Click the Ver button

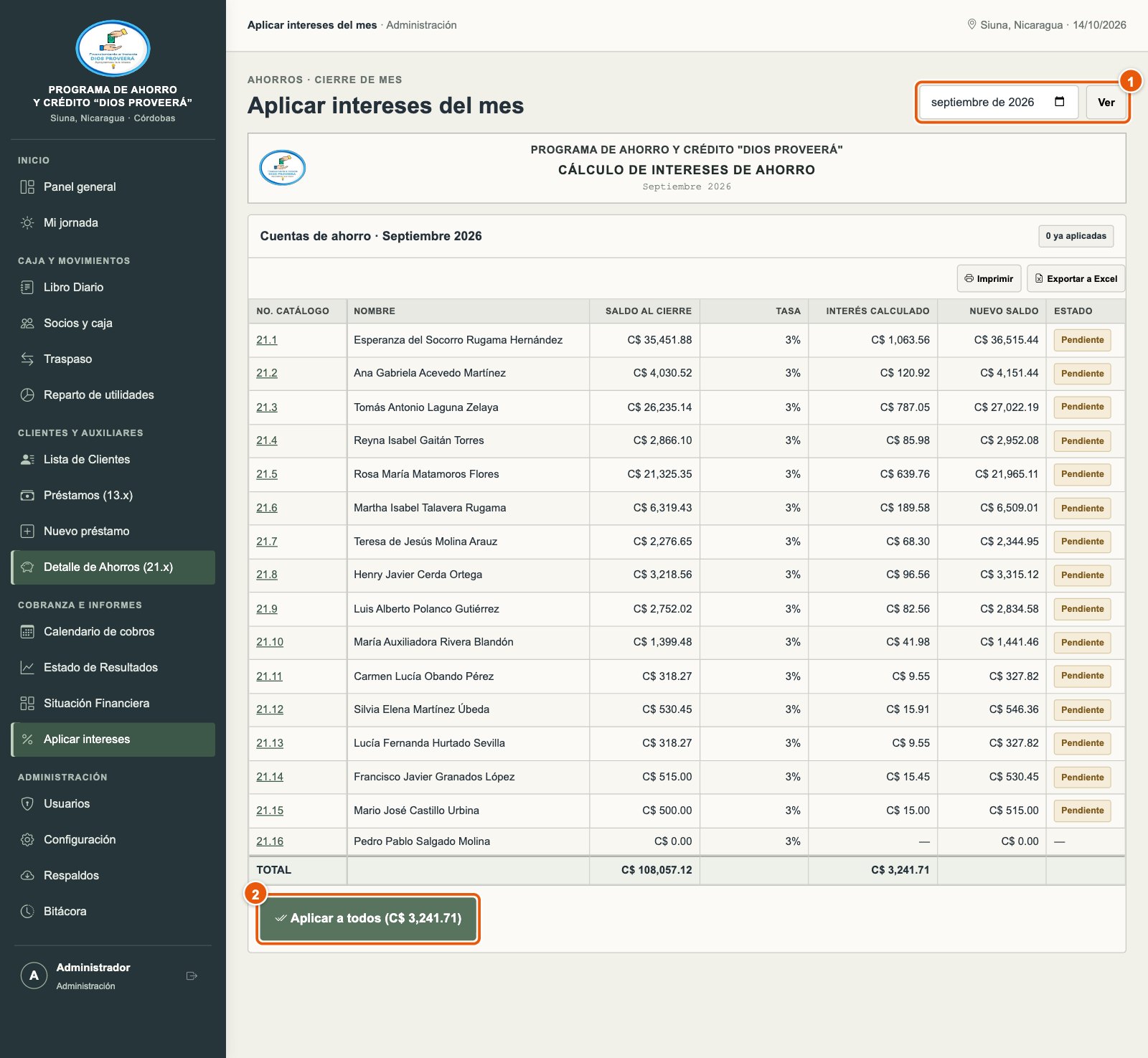1106,103
